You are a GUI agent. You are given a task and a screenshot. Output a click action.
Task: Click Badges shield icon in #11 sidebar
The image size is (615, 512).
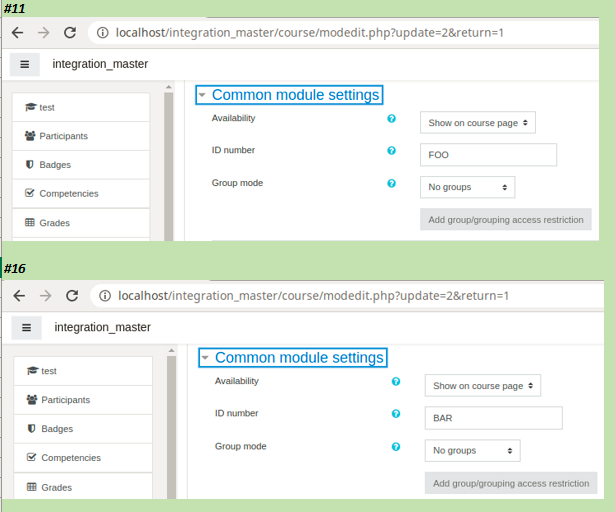click(29, 164)
